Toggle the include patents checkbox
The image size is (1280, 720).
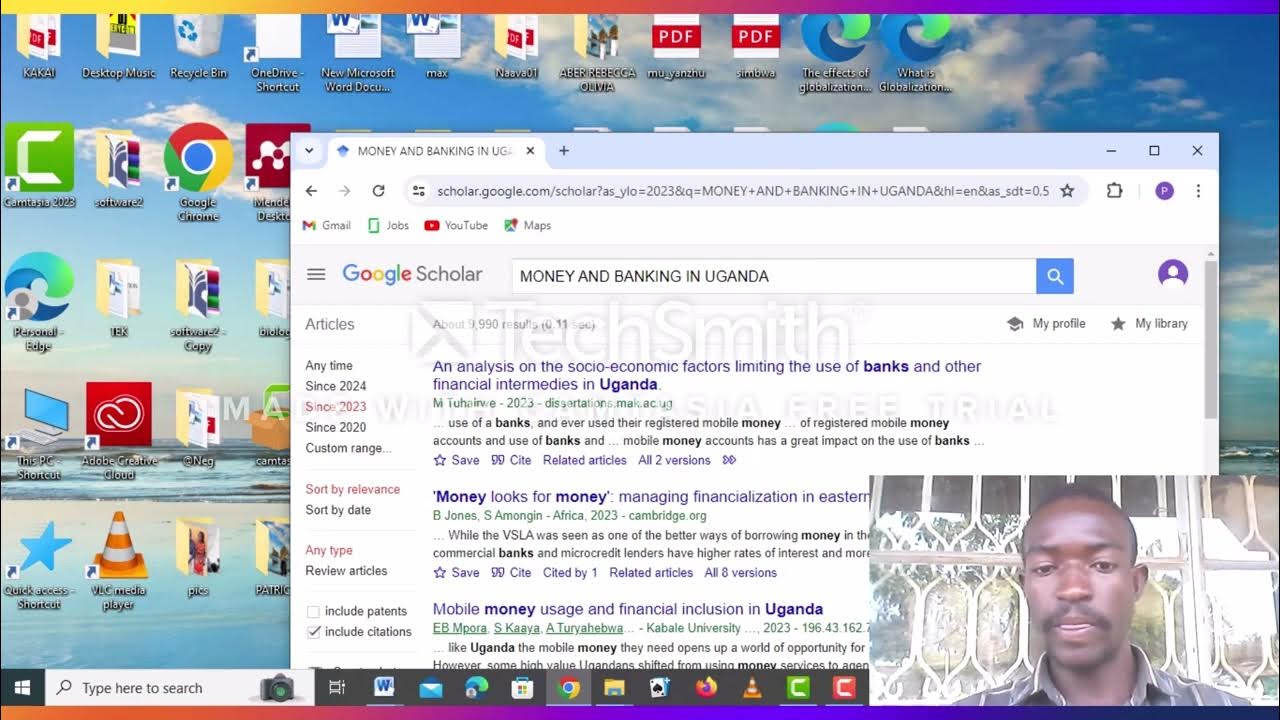click(313, 611)
